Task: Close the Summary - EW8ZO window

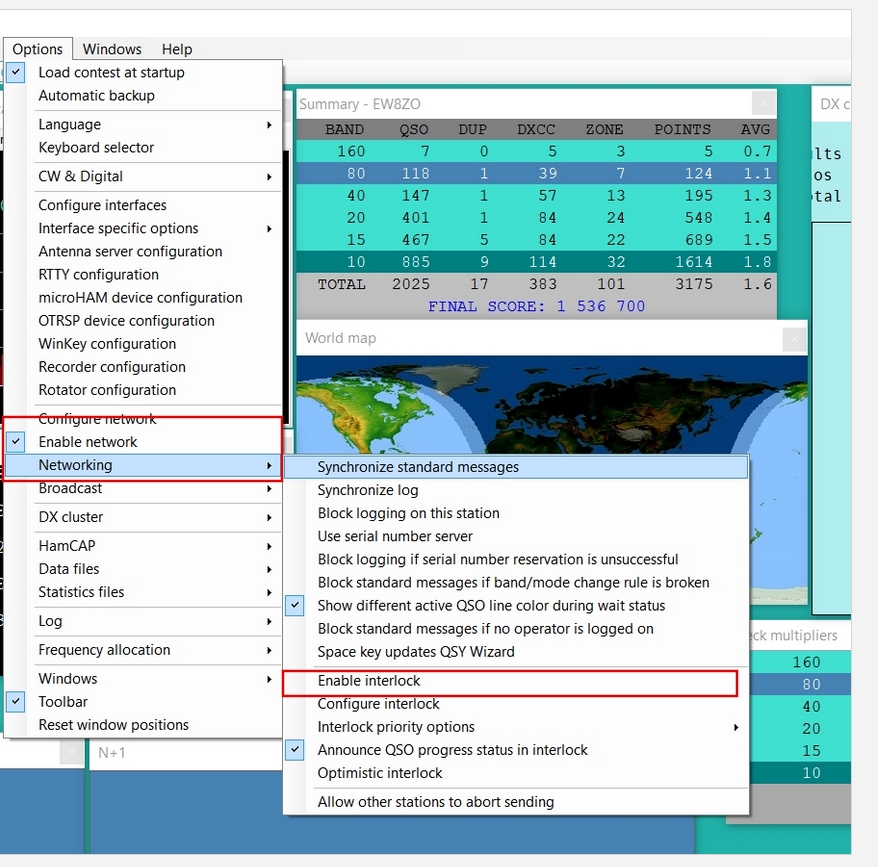Action: (x=763, y=103)
